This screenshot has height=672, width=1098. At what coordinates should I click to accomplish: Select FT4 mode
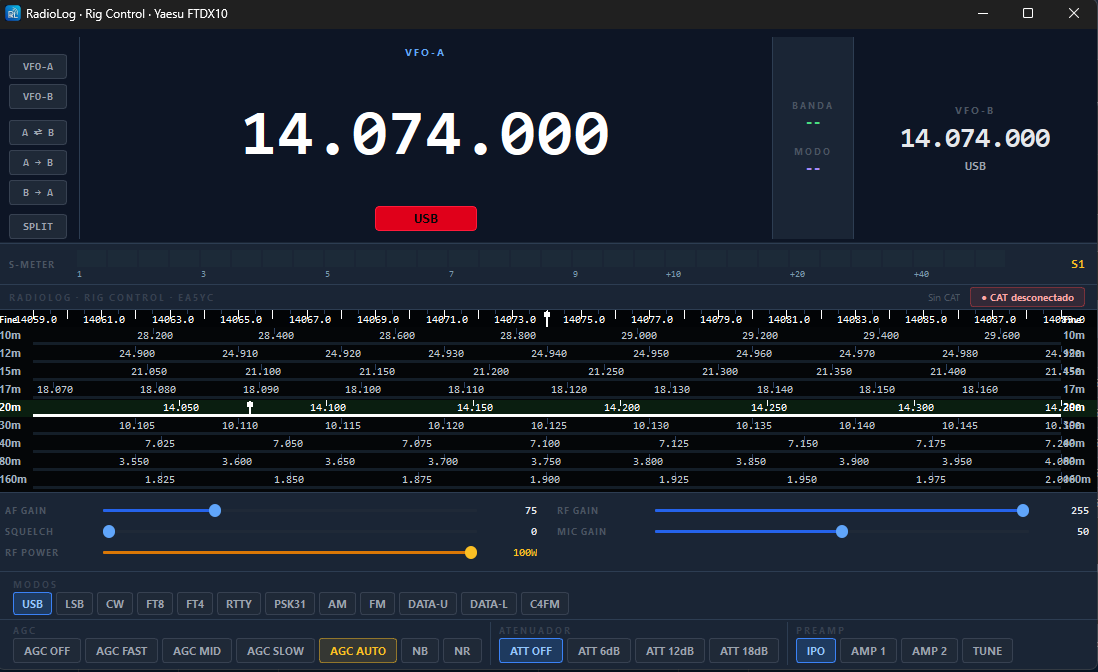click(195, 603)
